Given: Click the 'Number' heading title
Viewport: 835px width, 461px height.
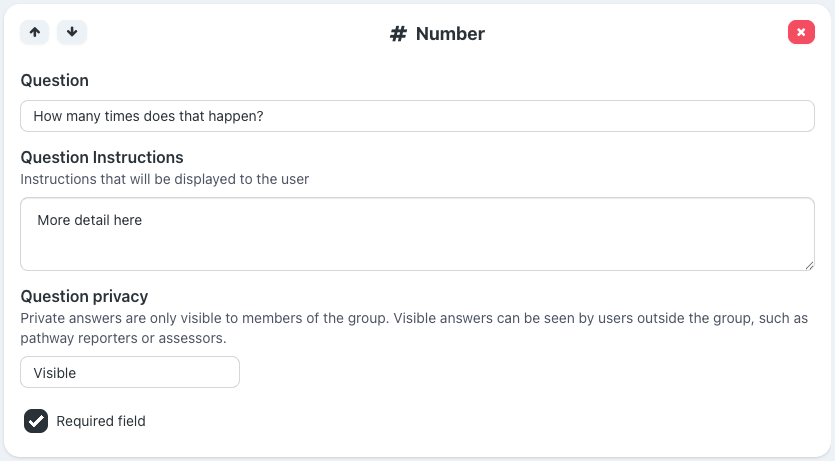Looking at the screenshot, I should (450, 34).
